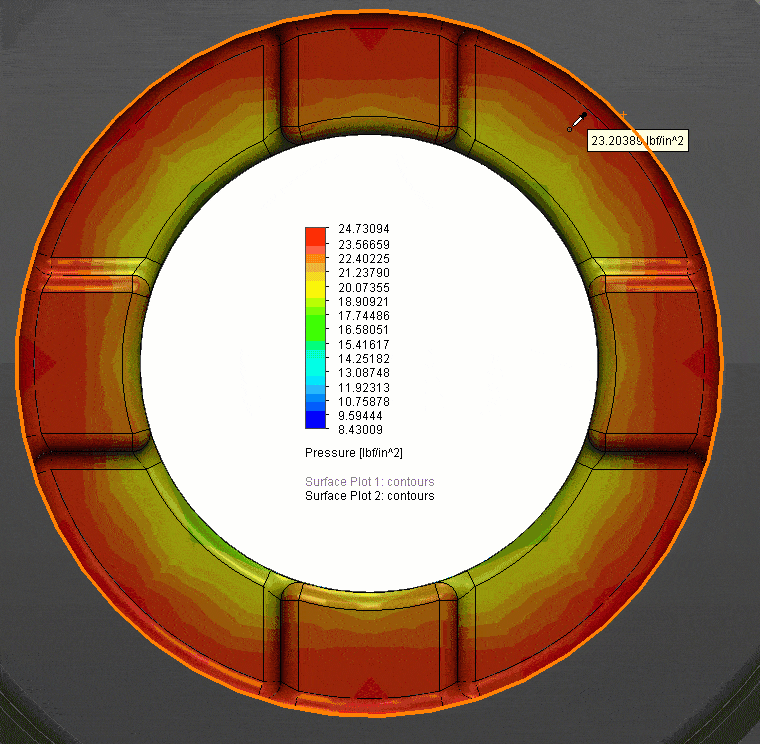Pick the red band atop the color legend

[x=316, y=235]
